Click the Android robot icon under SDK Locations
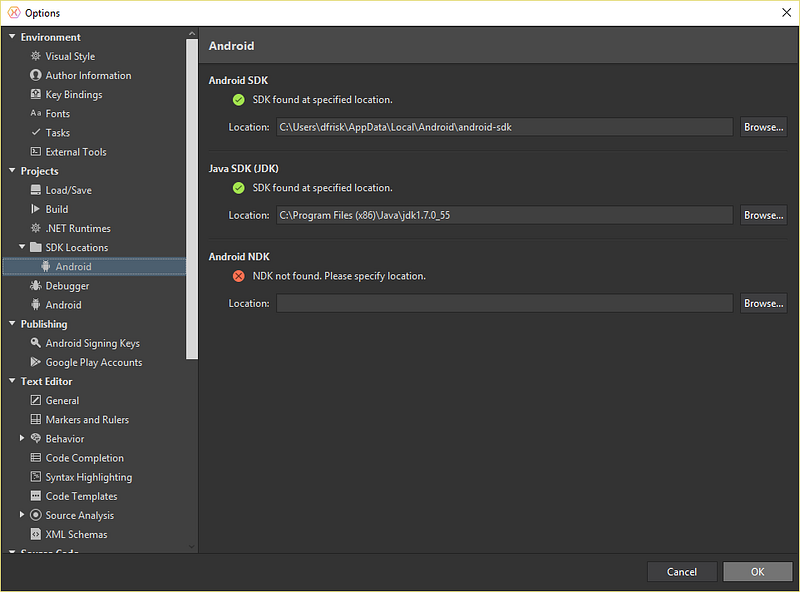The width and height of the screenshot is (800, 592). 46,266
